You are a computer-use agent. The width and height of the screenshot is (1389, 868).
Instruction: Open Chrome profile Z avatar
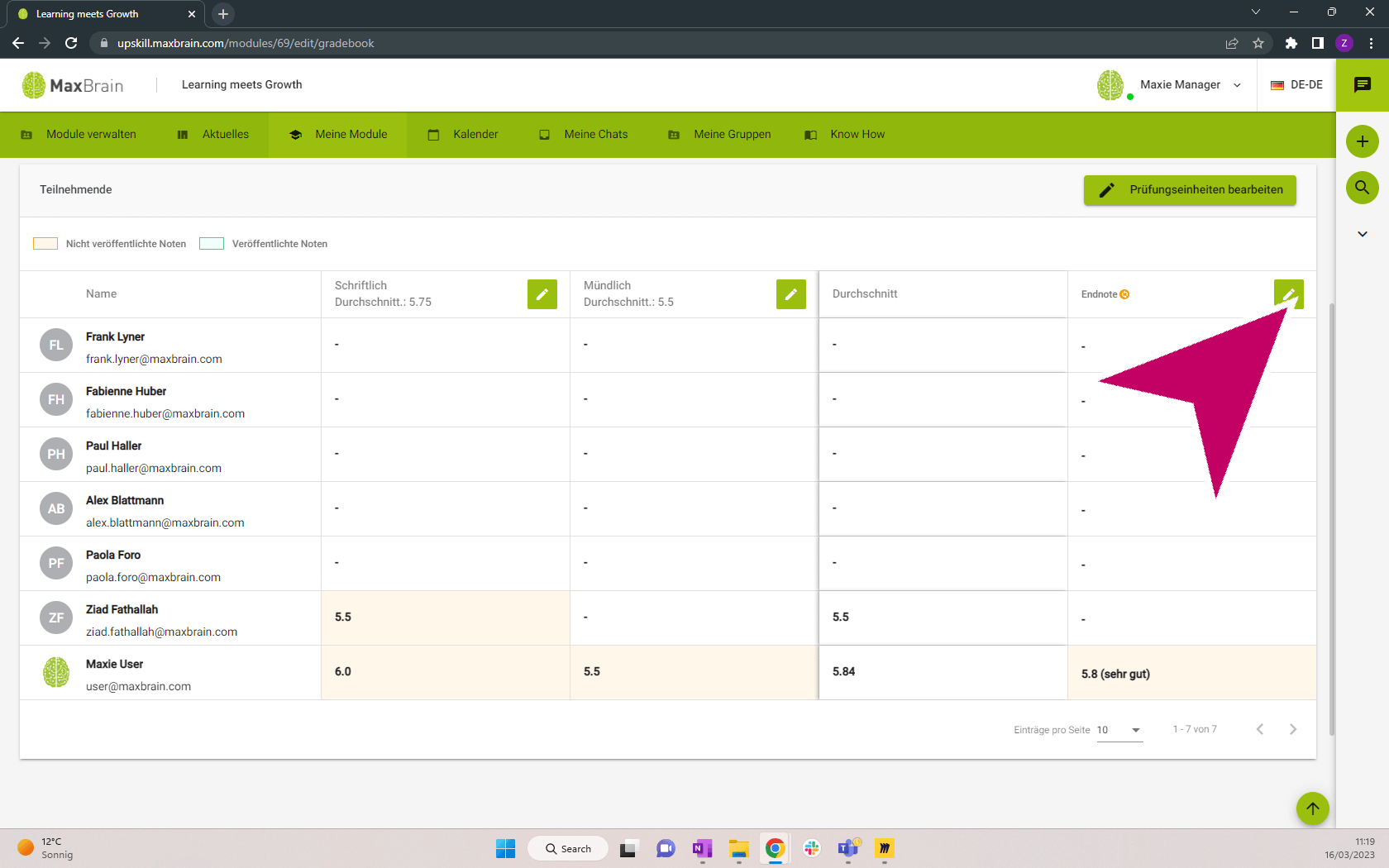click(x=1344, y=43)
